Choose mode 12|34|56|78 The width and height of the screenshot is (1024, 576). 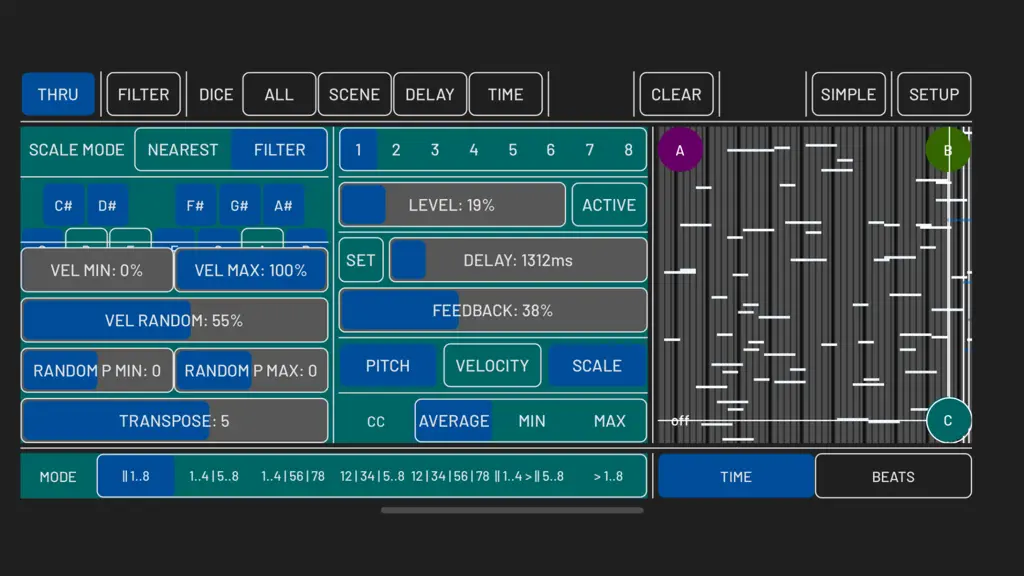click(x=450, y=476)
